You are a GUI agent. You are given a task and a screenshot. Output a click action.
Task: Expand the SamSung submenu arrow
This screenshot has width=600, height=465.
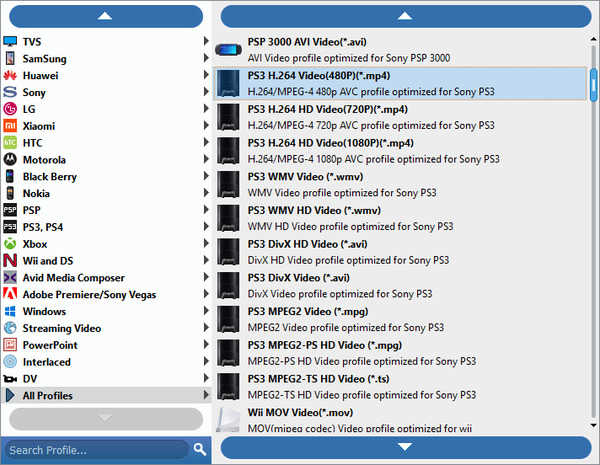tap(206, 58)
